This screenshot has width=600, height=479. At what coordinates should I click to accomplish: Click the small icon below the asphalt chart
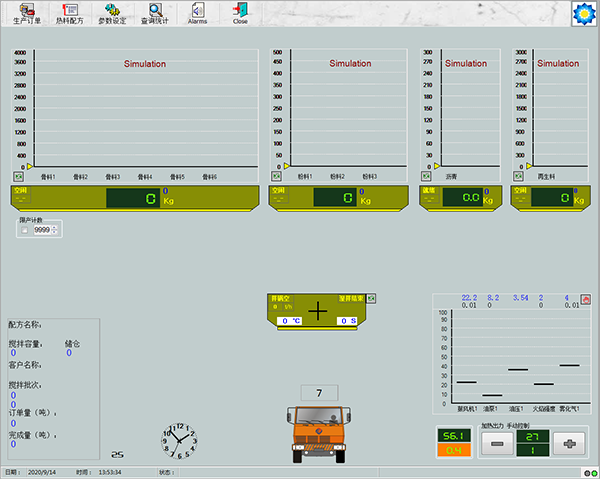click(x=425, y=178)
